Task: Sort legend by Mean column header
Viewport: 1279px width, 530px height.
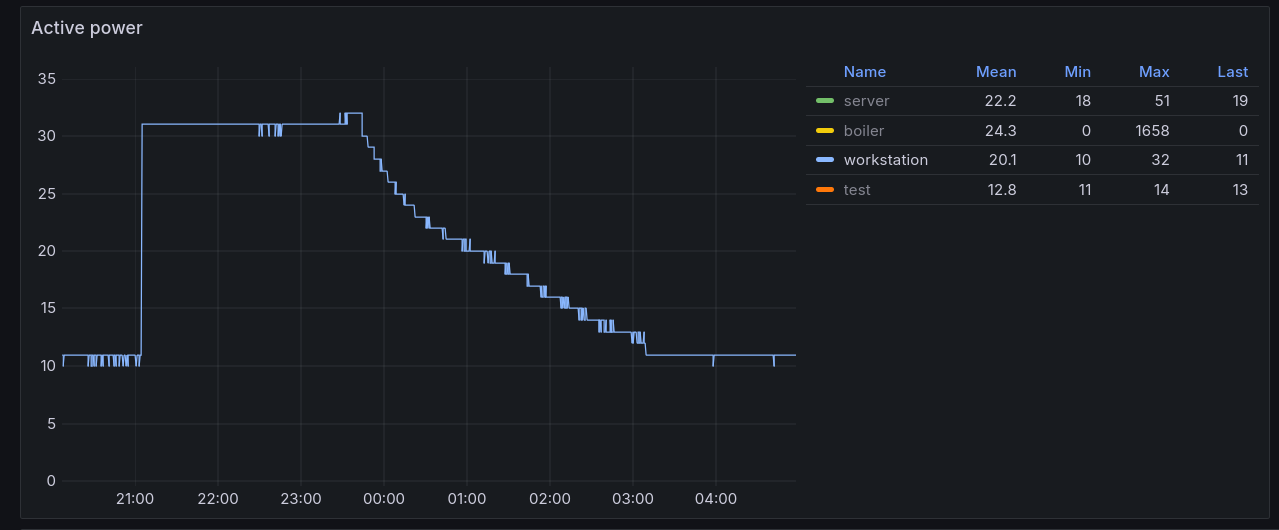Action: tap(996, 72)
